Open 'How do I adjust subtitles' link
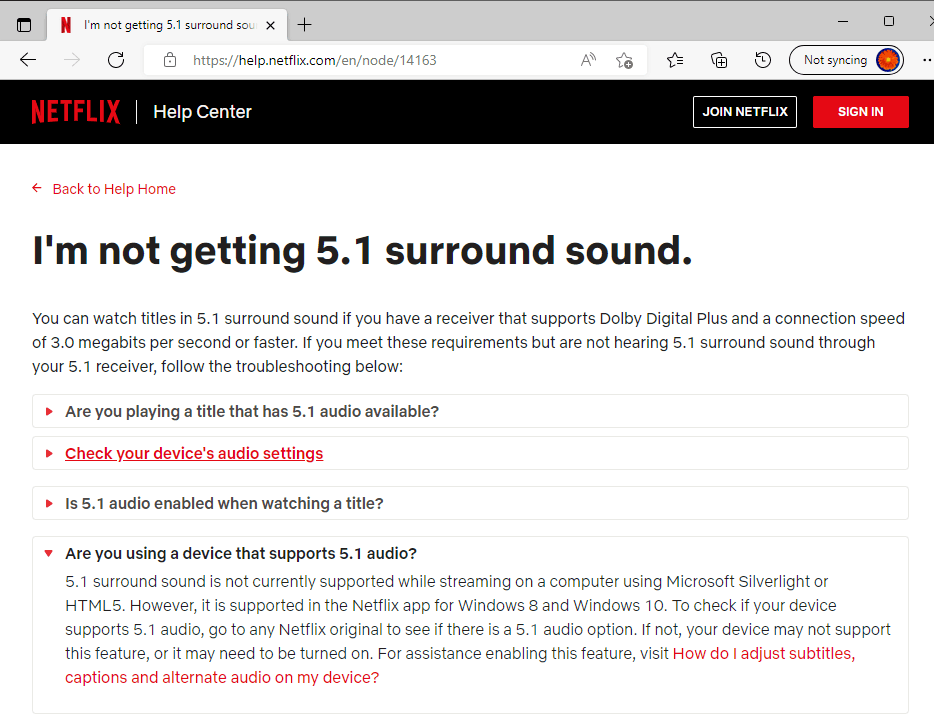The image size is (934, 718). coord(460,666)
